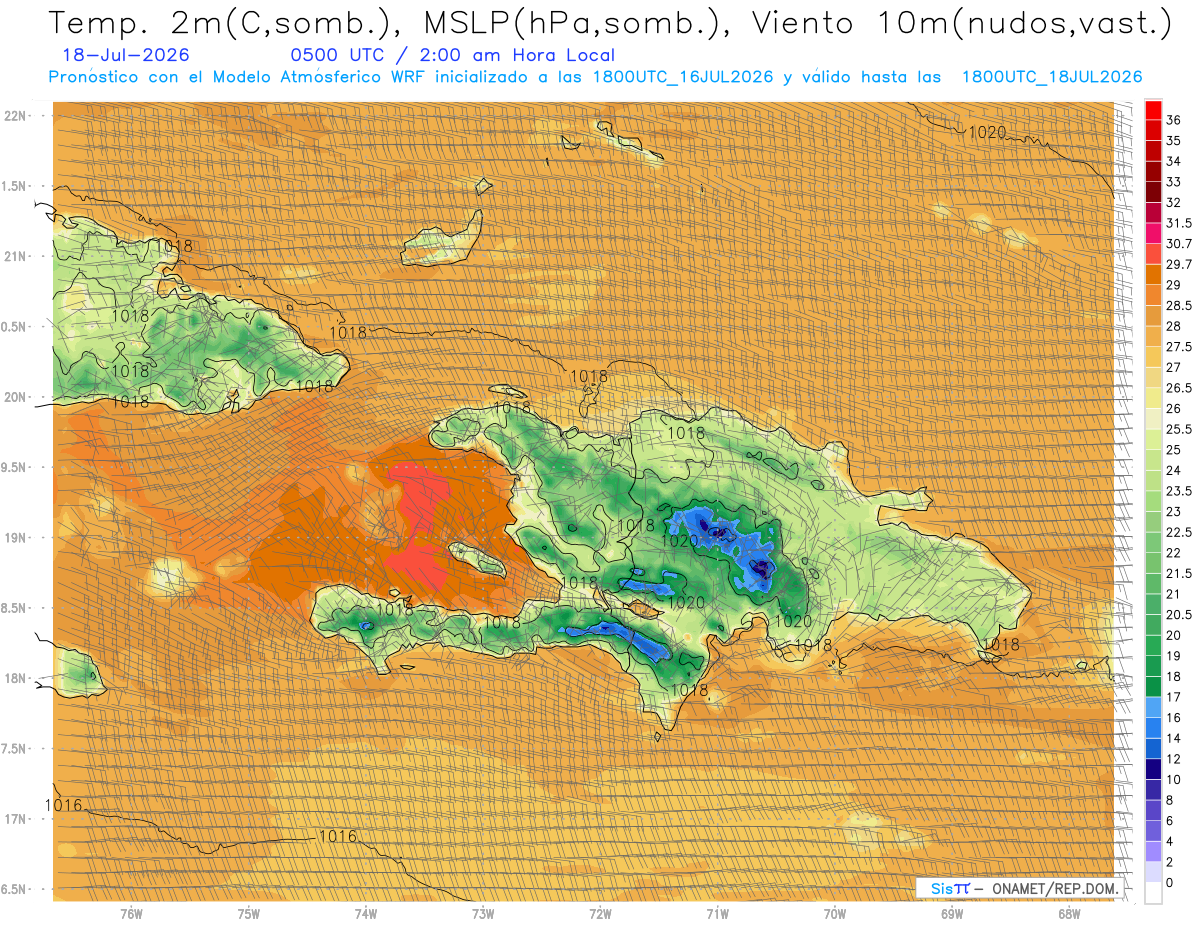This screenshot has width=1200, height=927.
Task: Click the '1020' isobar label in the top-right corner
Action: [x=987, y=132]
